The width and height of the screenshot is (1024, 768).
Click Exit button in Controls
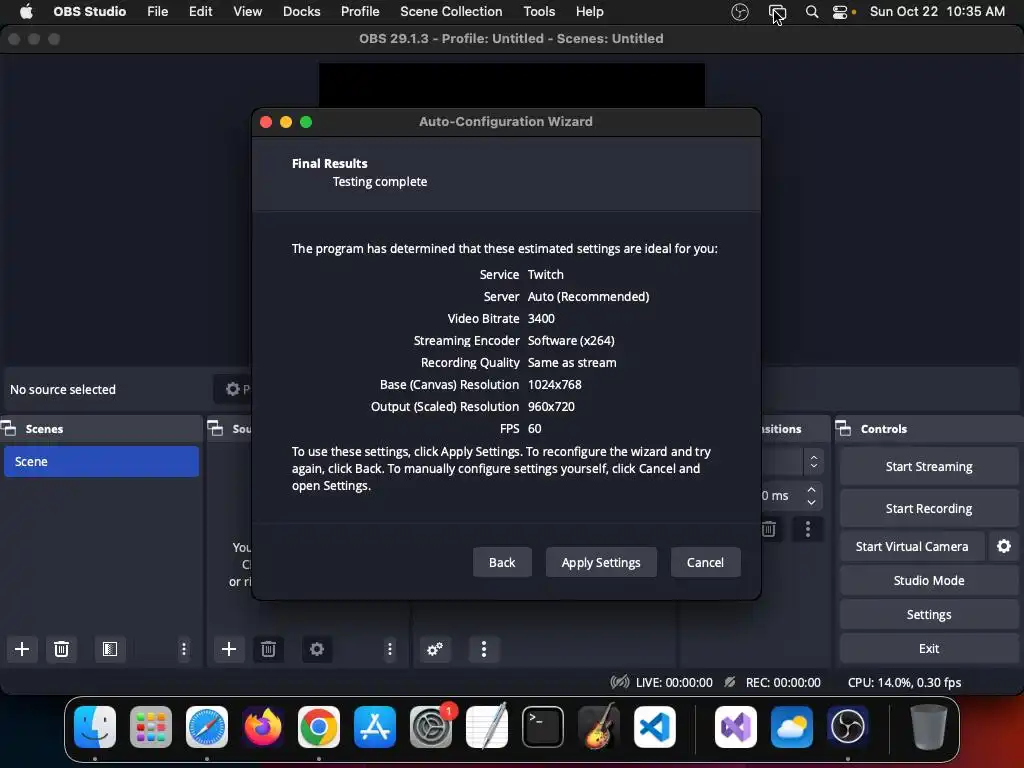[x=929, y=648]
